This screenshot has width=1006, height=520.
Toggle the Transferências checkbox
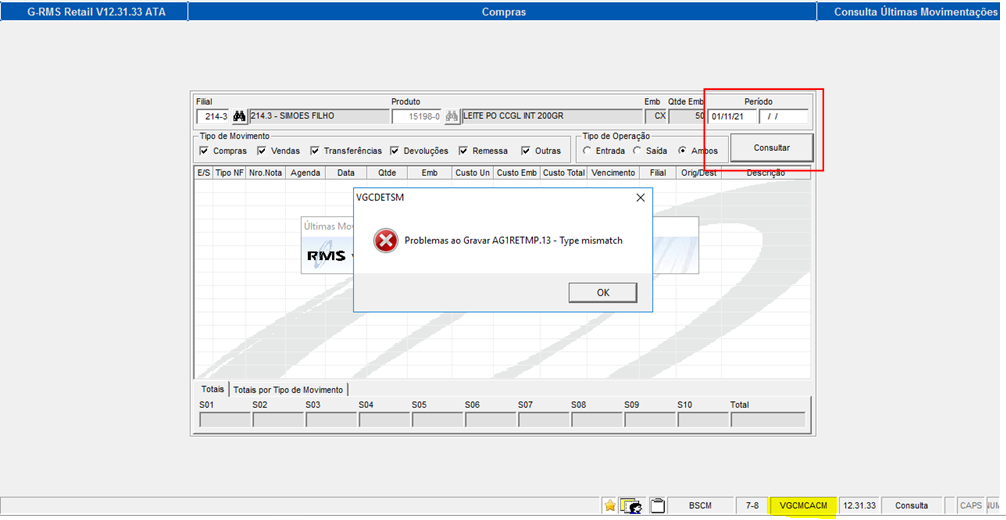(314, 151)
